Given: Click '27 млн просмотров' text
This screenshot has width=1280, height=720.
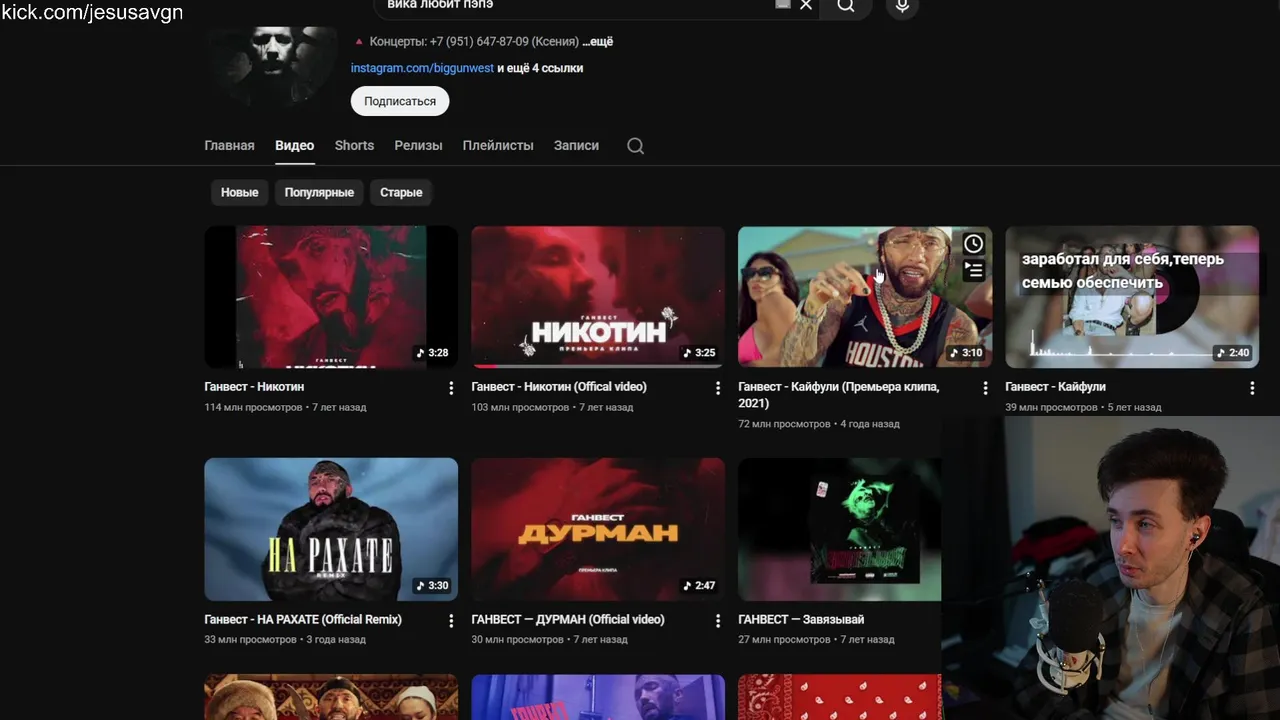Looking at the screenshot, I should coord(784,640).
